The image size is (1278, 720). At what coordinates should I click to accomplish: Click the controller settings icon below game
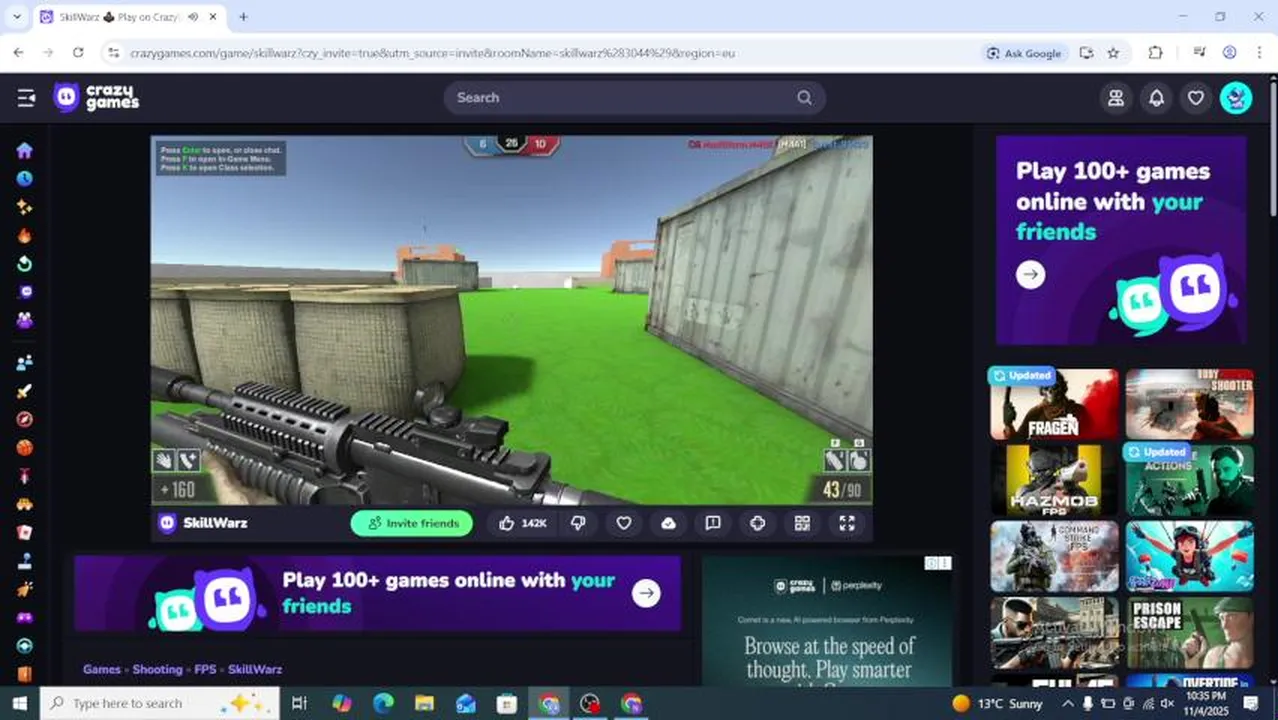758,523
